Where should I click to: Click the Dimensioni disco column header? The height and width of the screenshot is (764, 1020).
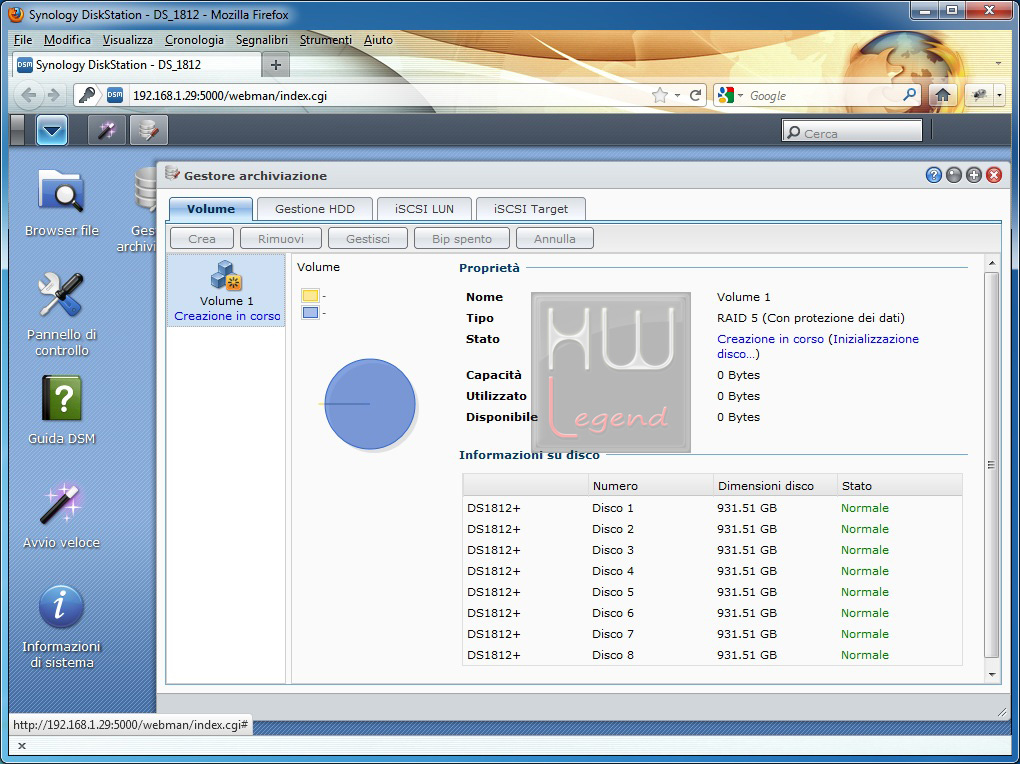click(775, 485)
